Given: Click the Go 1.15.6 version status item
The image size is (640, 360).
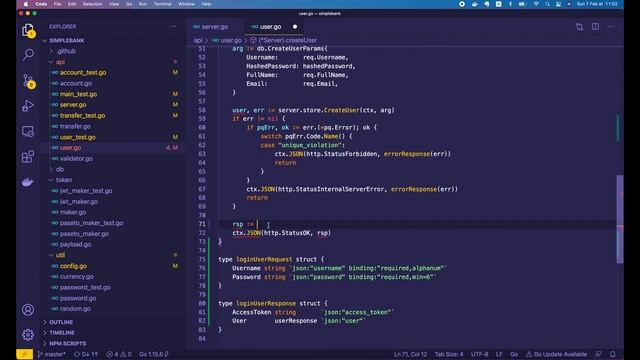Looking at the screenshot, I should tap(154, 354).
